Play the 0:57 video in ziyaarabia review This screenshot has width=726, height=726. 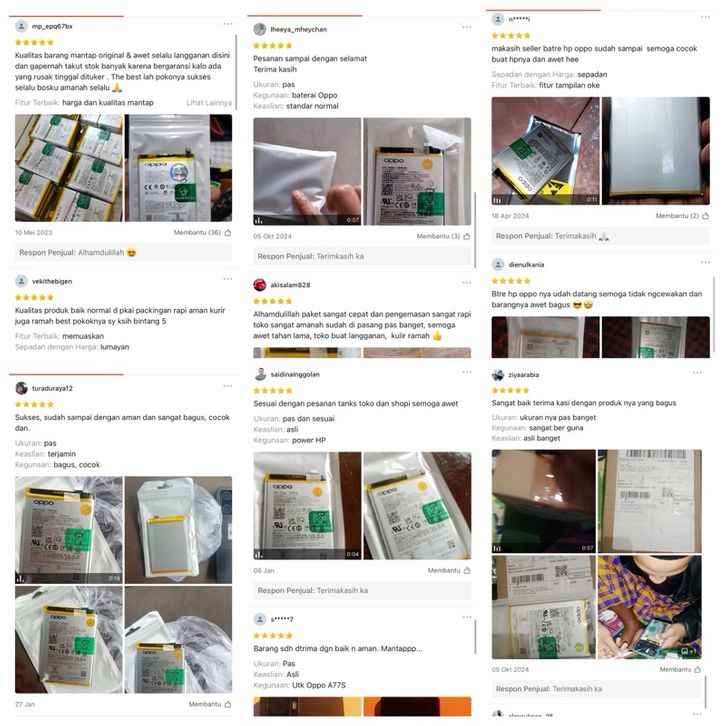[x=544, y=501]
